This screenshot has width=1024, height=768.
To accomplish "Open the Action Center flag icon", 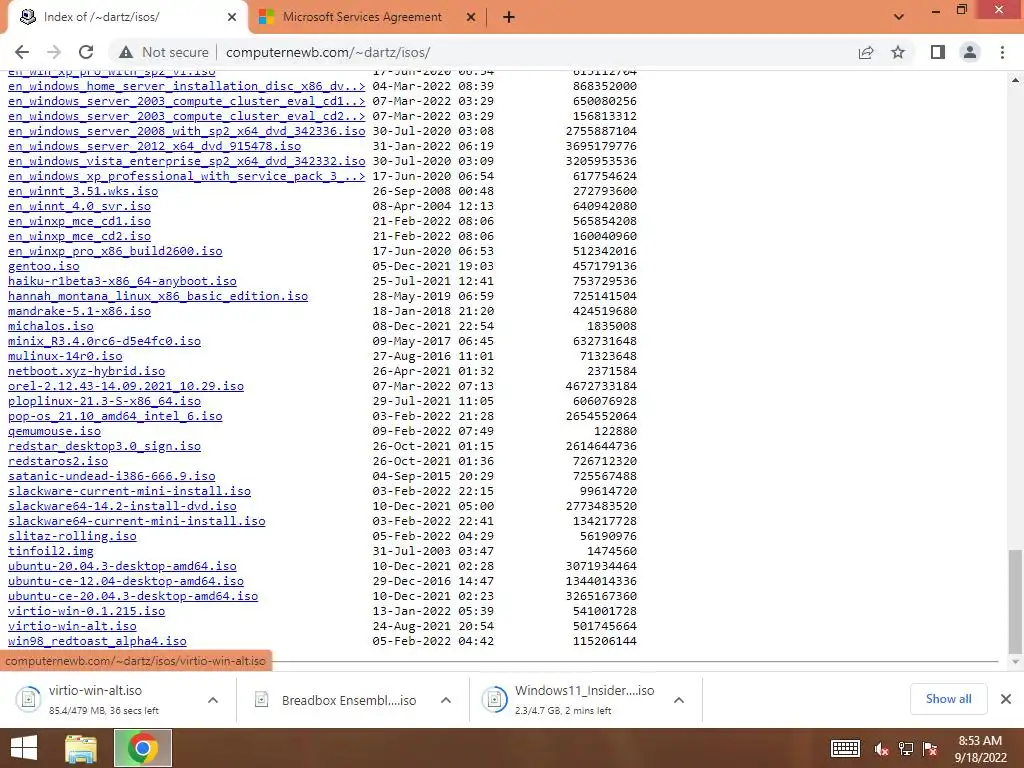I will [930, 749].
